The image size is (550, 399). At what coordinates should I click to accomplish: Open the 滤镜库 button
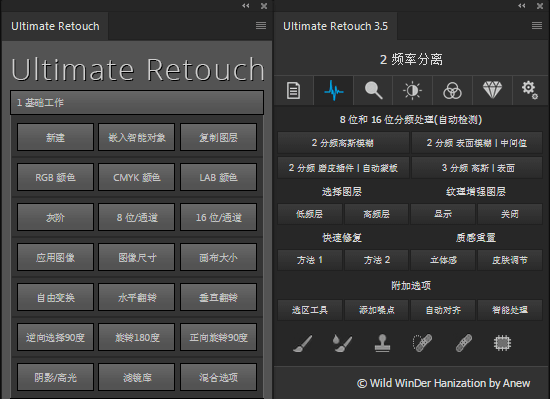[x=136, y=377]
